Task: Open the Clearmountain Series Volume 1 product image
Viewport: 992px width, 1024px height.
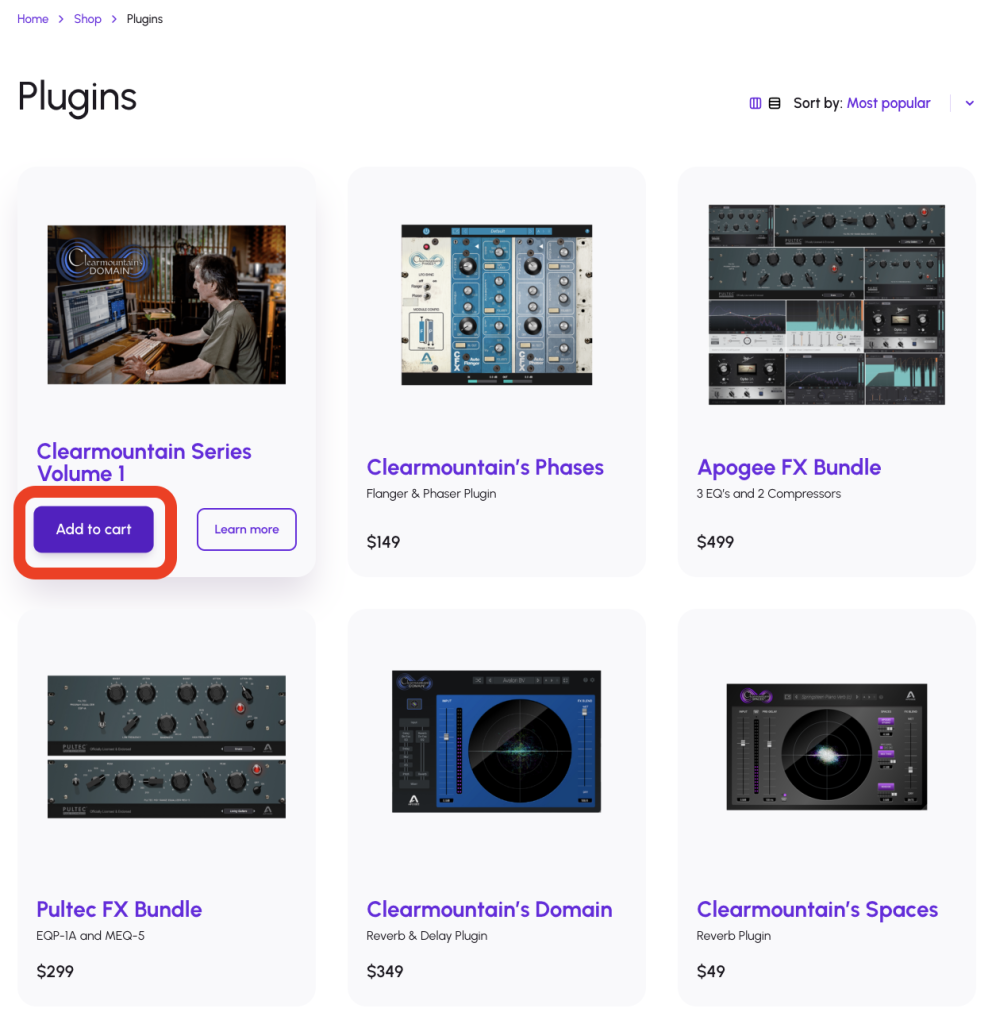Action: click(166, 304)
